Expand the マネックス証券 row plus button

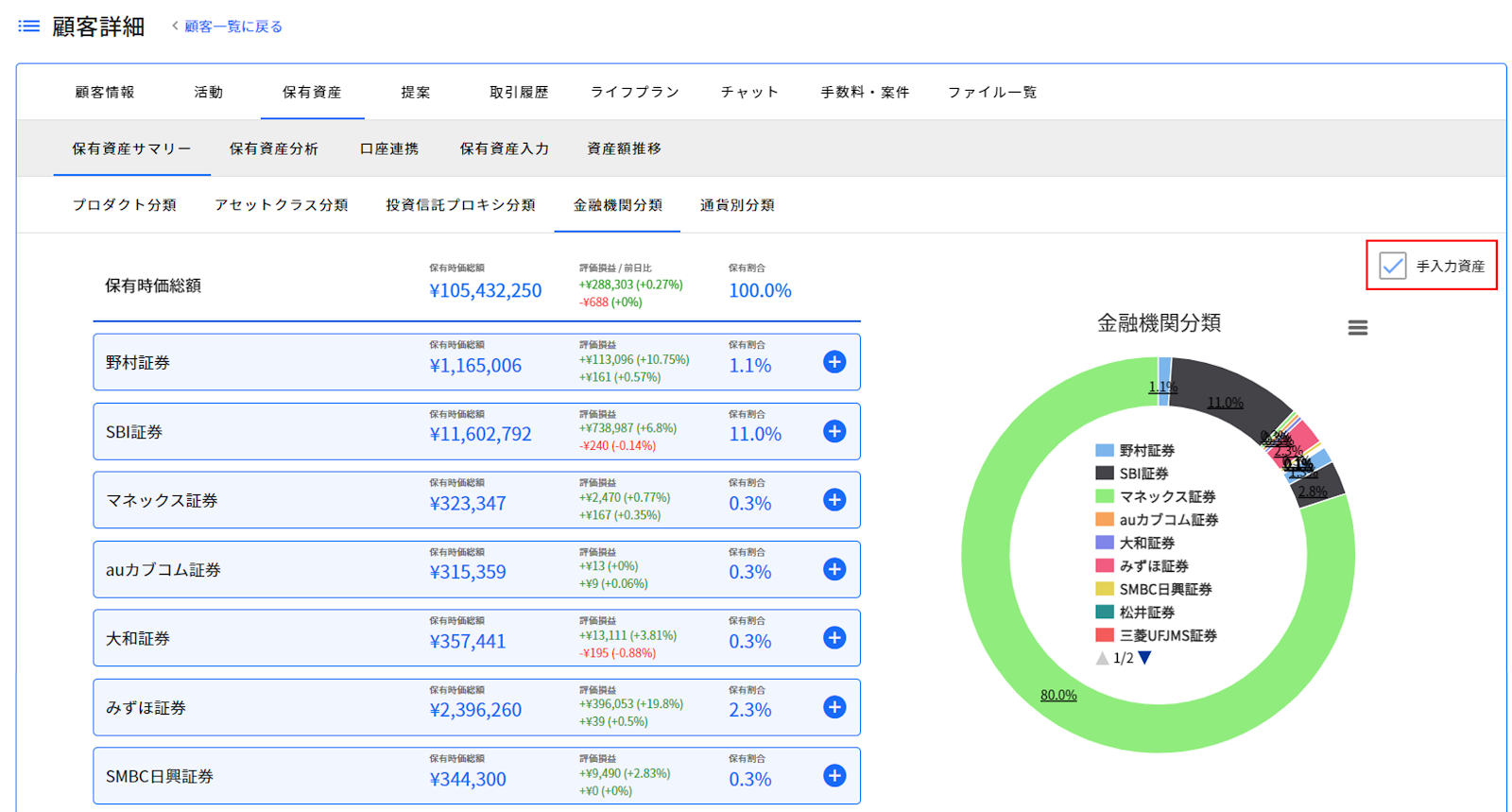pos(834,500)
